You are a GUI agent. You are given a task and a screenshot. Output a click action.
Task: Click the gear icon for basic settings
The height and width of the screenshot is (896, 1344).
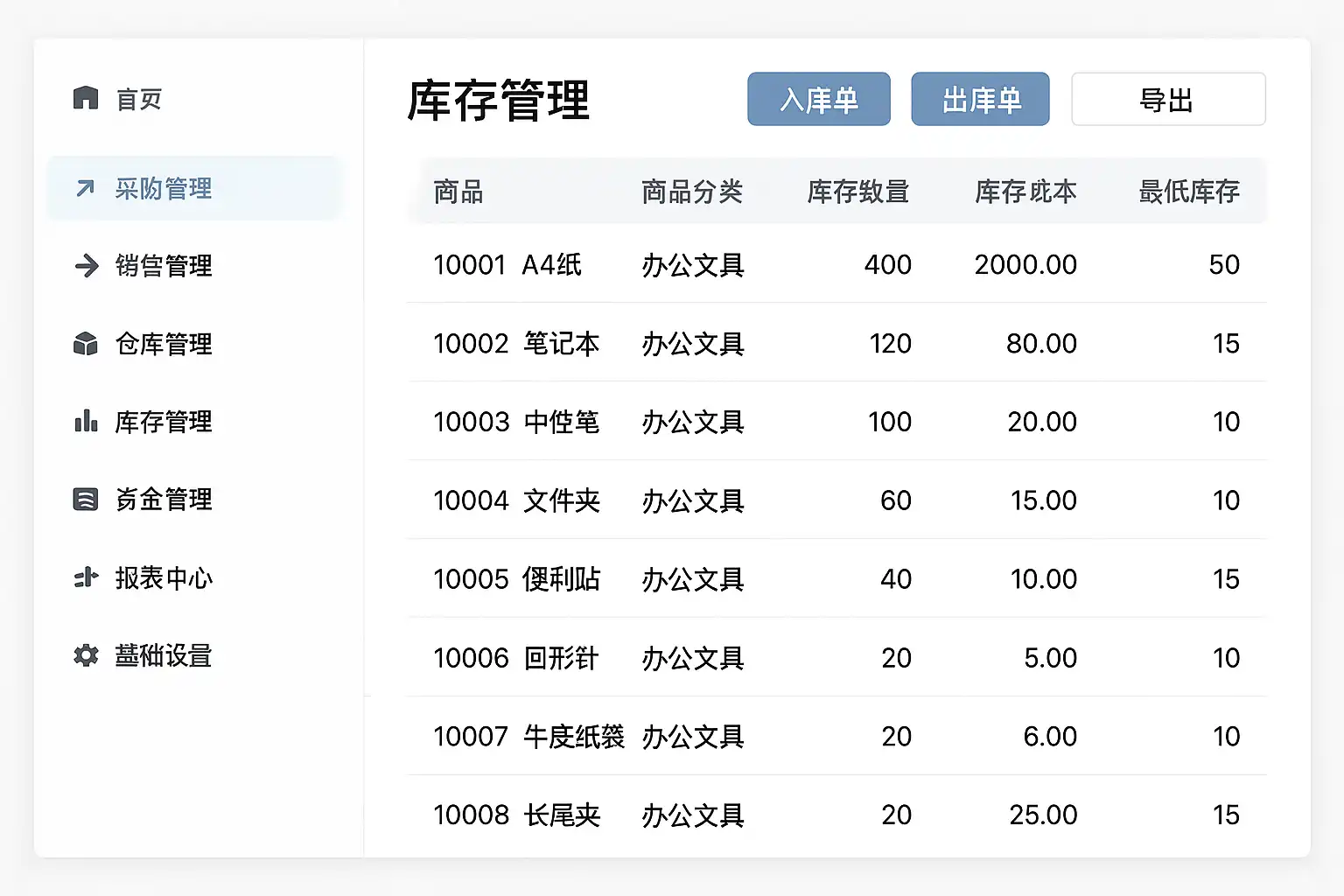pos(86,655)
